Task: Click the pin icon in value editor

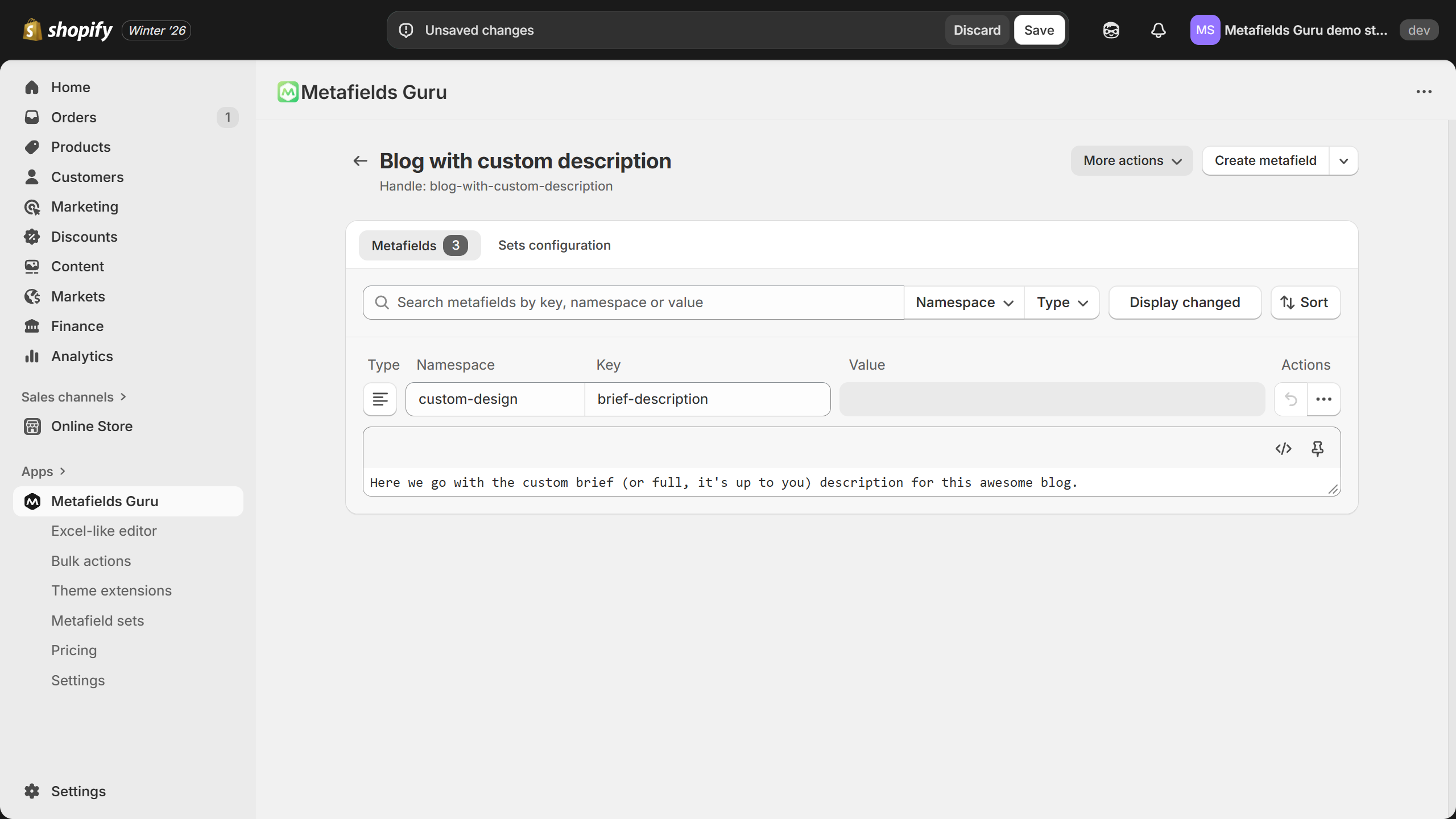Action: 1317,449
